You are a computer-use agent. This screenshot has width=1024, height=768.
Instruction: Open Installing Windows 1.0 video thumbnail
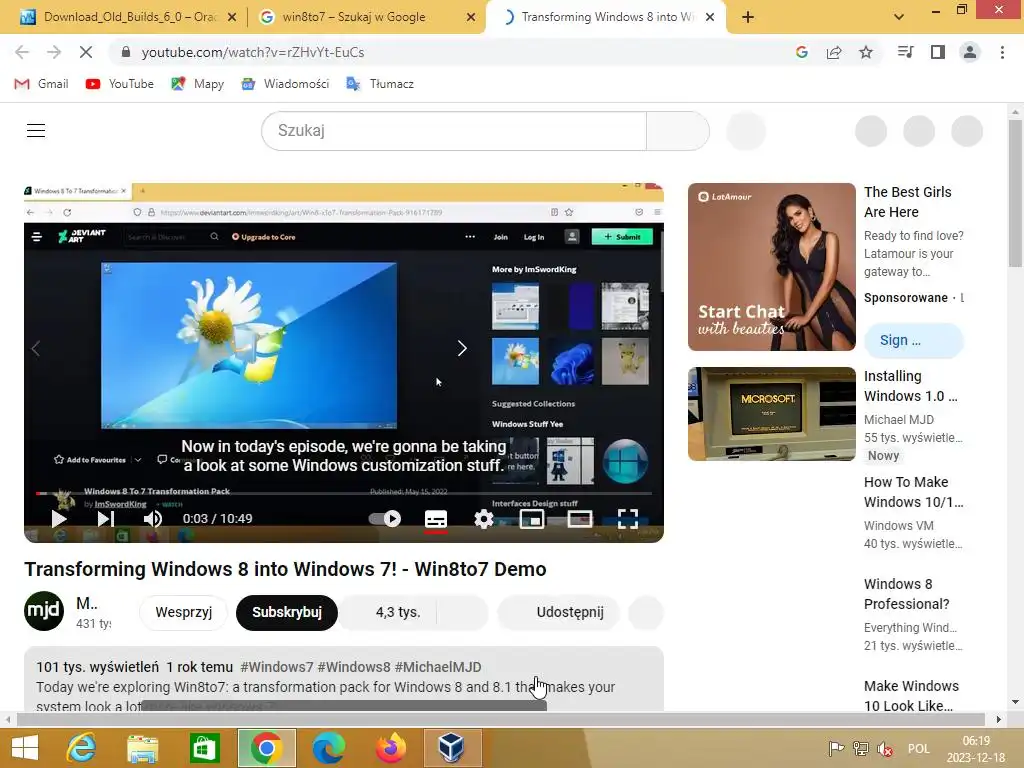772,414
